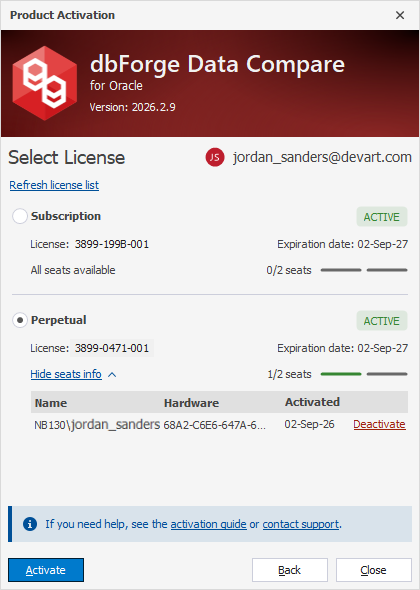This screenshot has height=590, width=420.
Task: Click the Perpetual expiration date 02-Sep-27
Action: click(383, 348)
